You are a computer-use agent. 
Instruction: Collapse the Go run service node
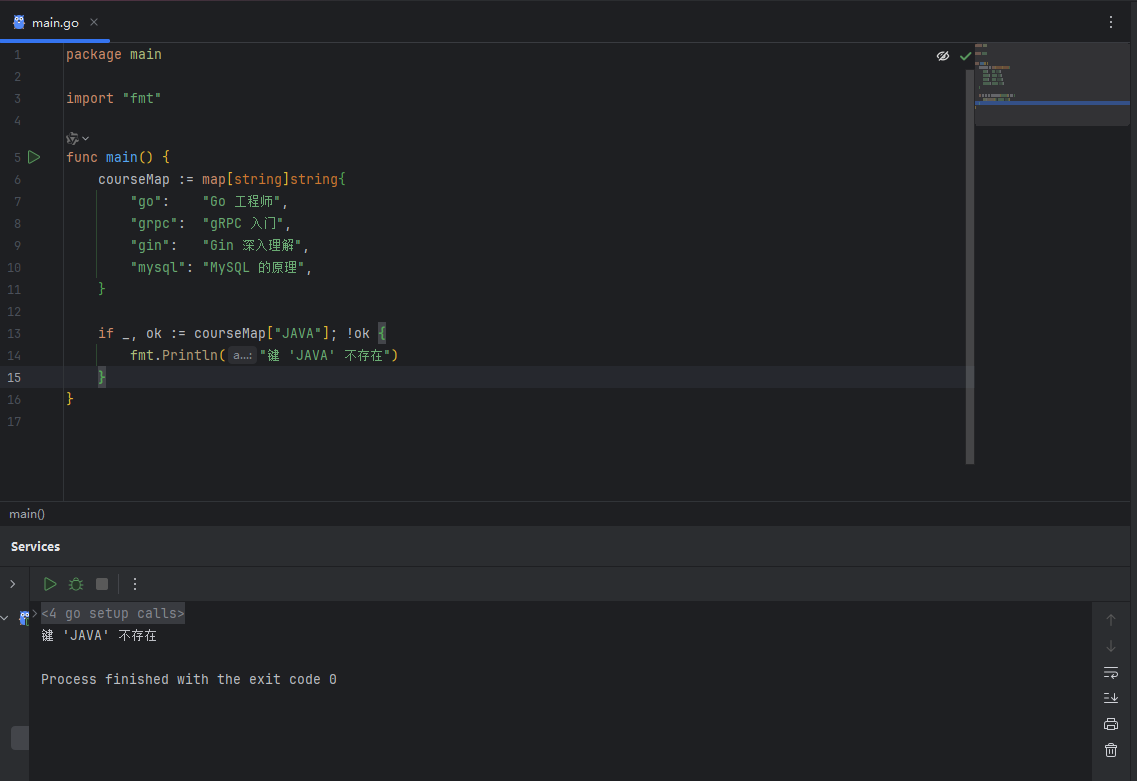(x=5, y=618)
